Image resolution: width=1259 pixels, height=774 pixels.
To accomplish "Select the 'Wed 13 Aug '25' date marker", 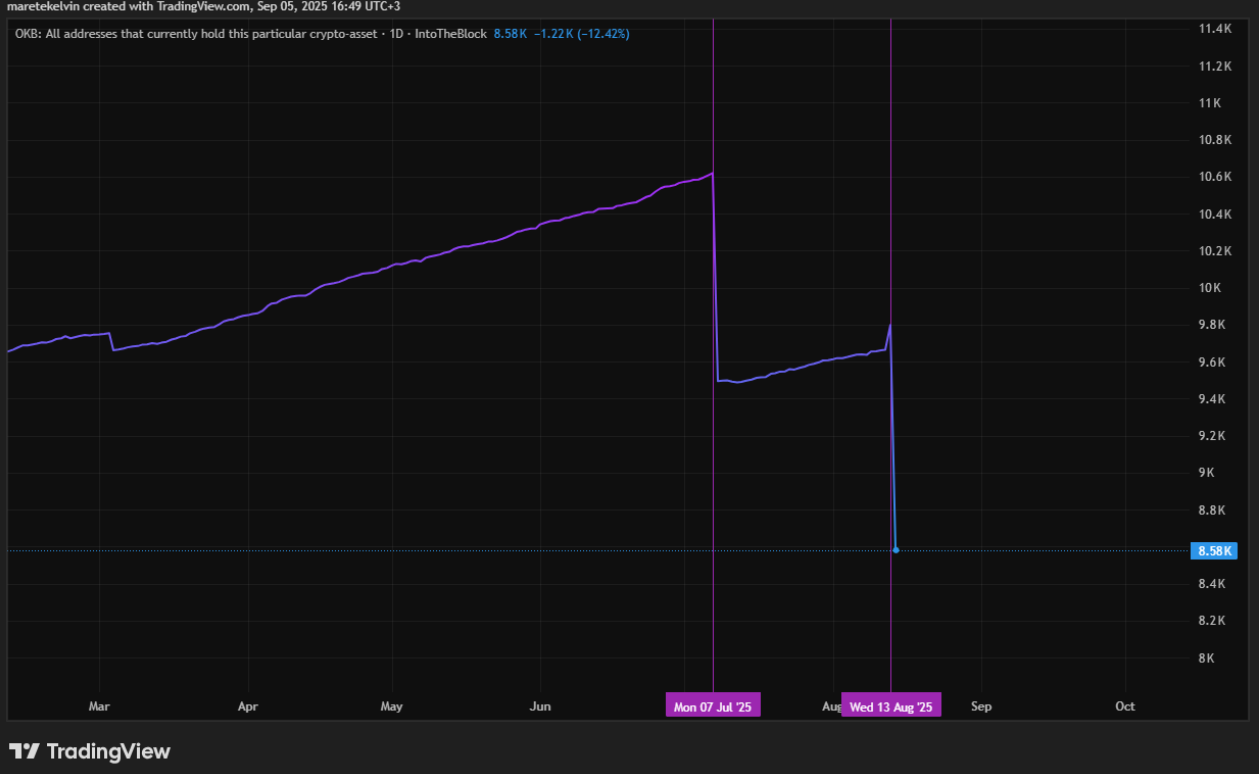I will click(890, 707).
